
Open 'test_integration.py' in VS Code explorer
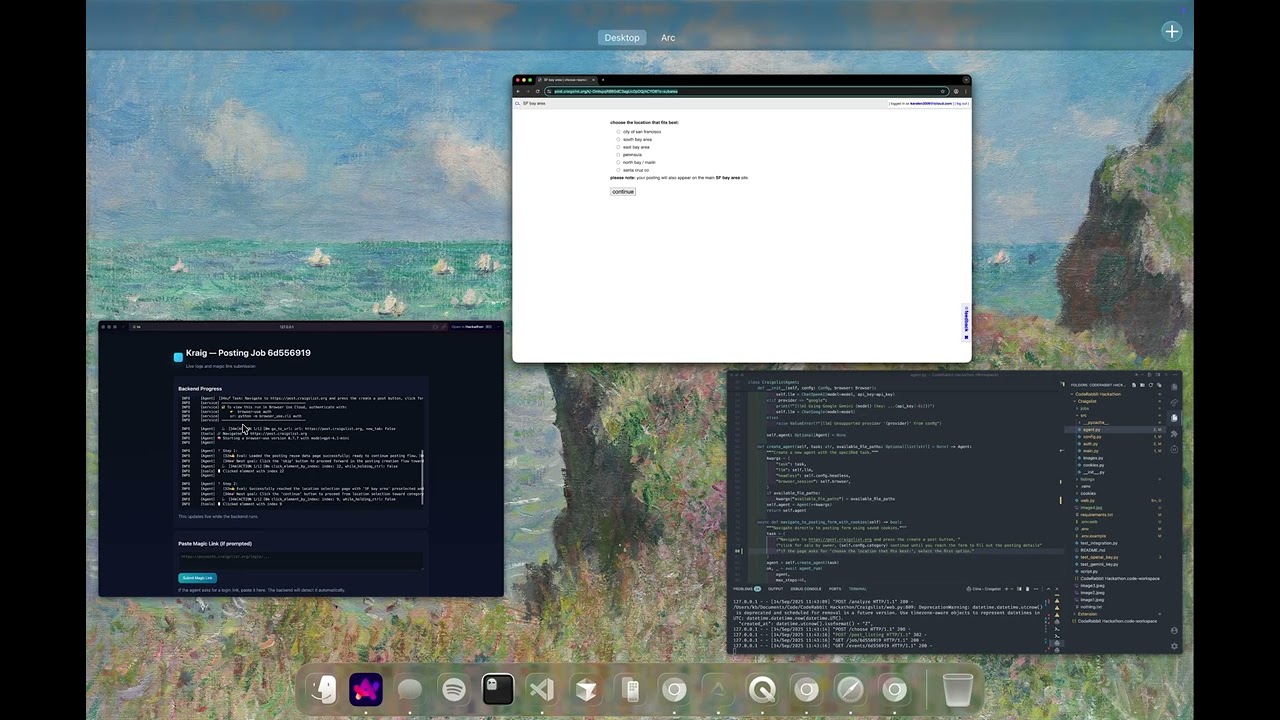pos(1097,543)
